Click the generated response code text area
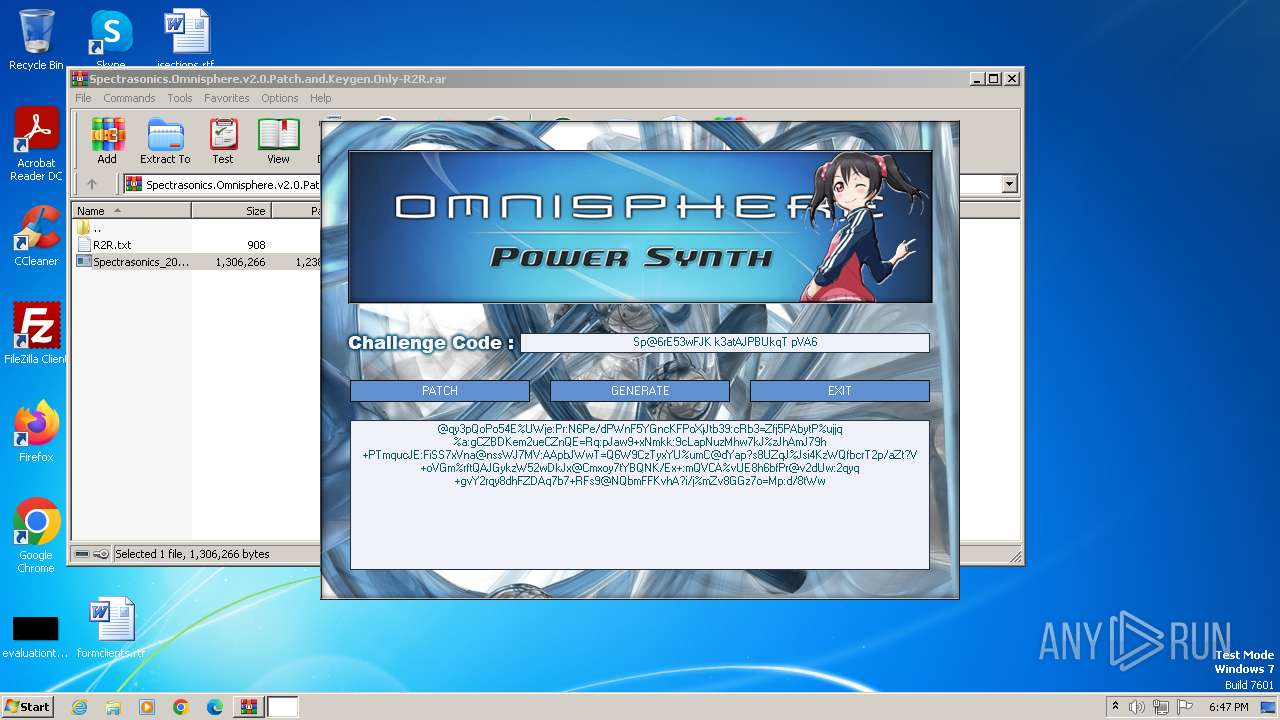The image size is (1280, 720). pos(640,495)
